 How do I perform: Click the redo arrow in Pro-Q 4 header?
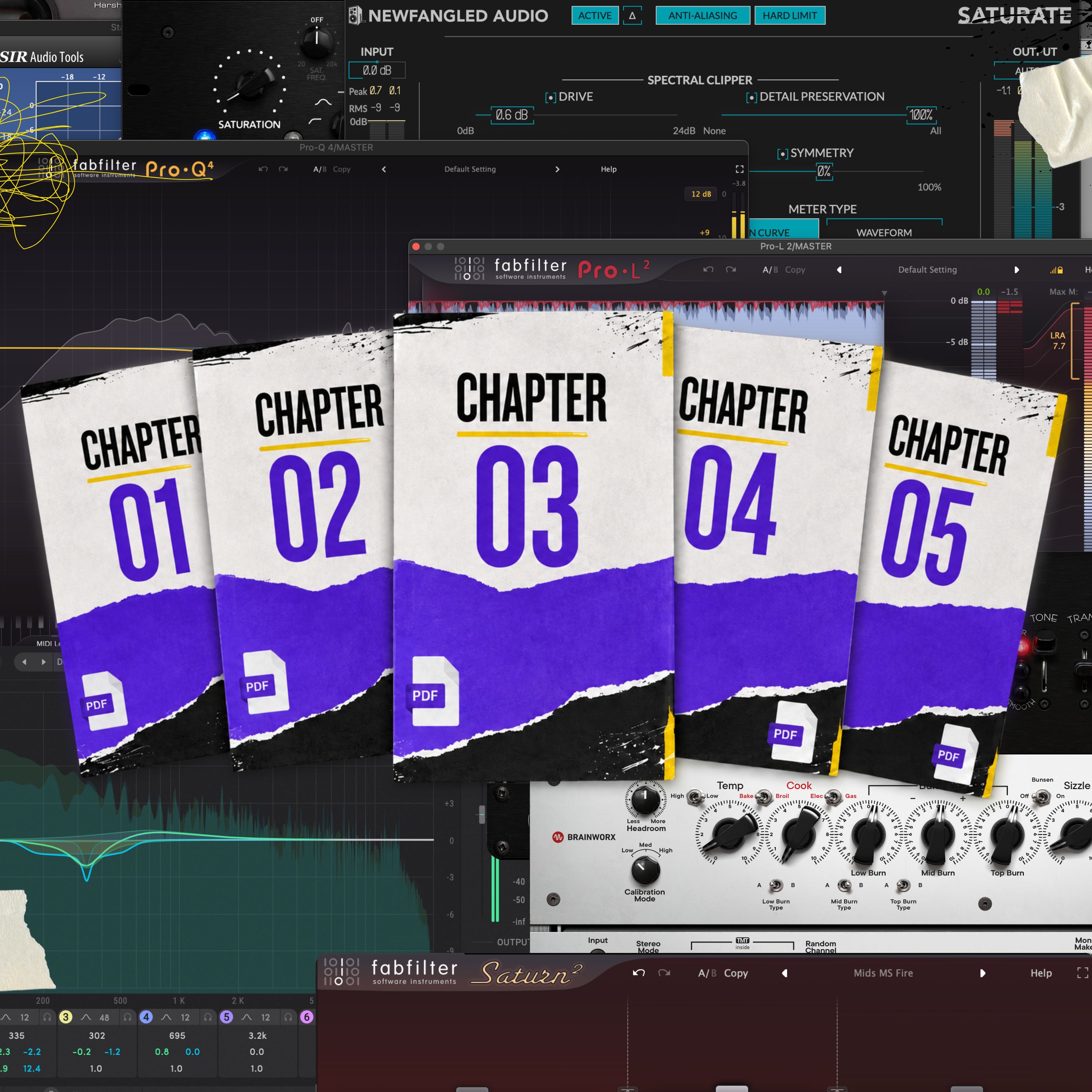tap(283, 169)
